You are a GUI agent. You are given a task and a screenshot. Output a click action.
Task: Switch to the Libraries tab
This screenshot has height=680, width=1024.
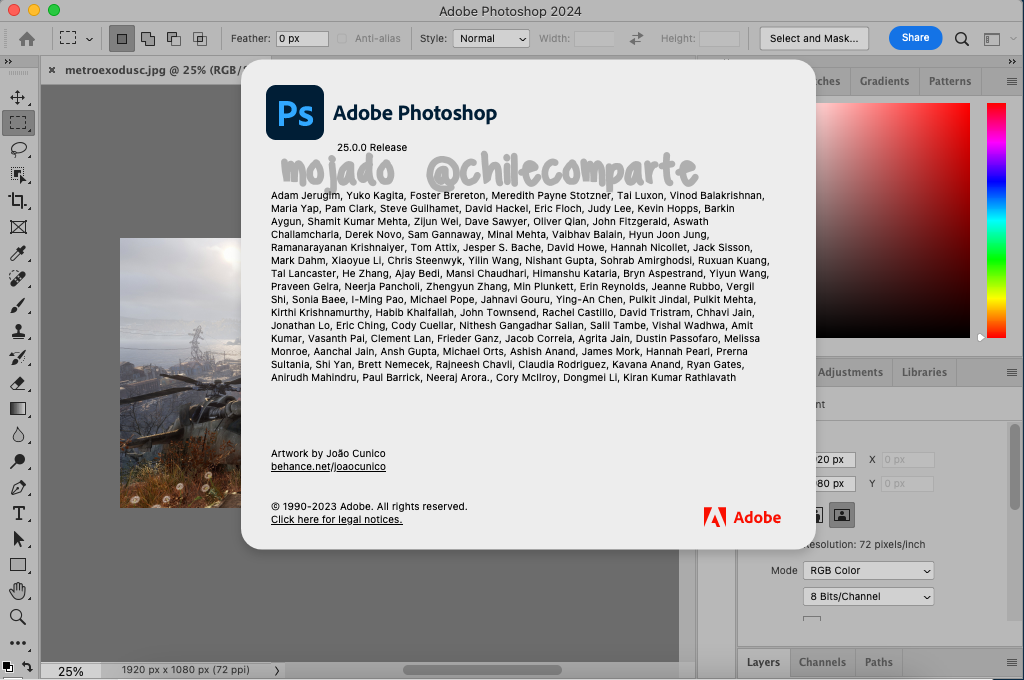[924, 372]
